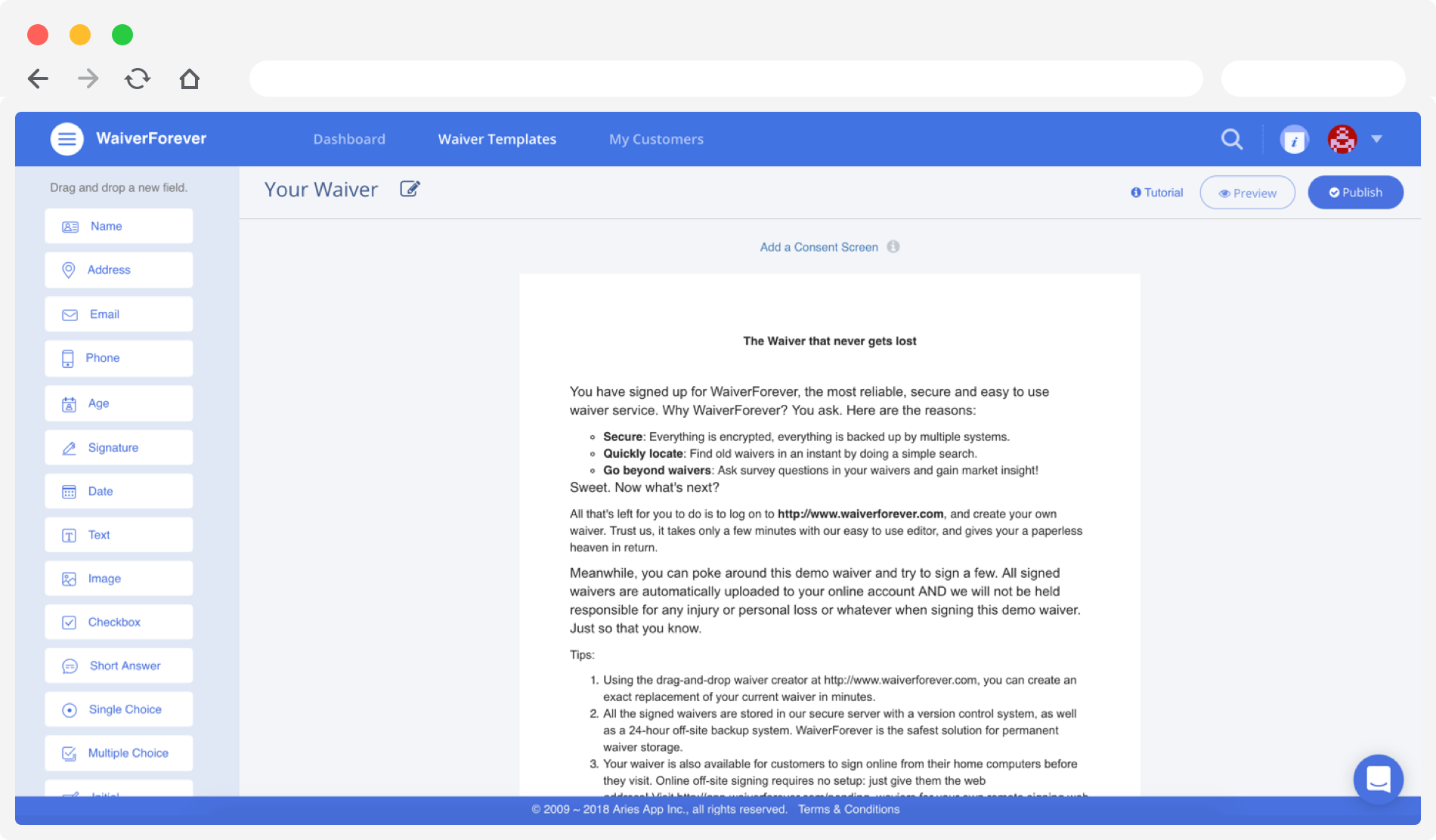Click the Preview button

click(1247, 193)
